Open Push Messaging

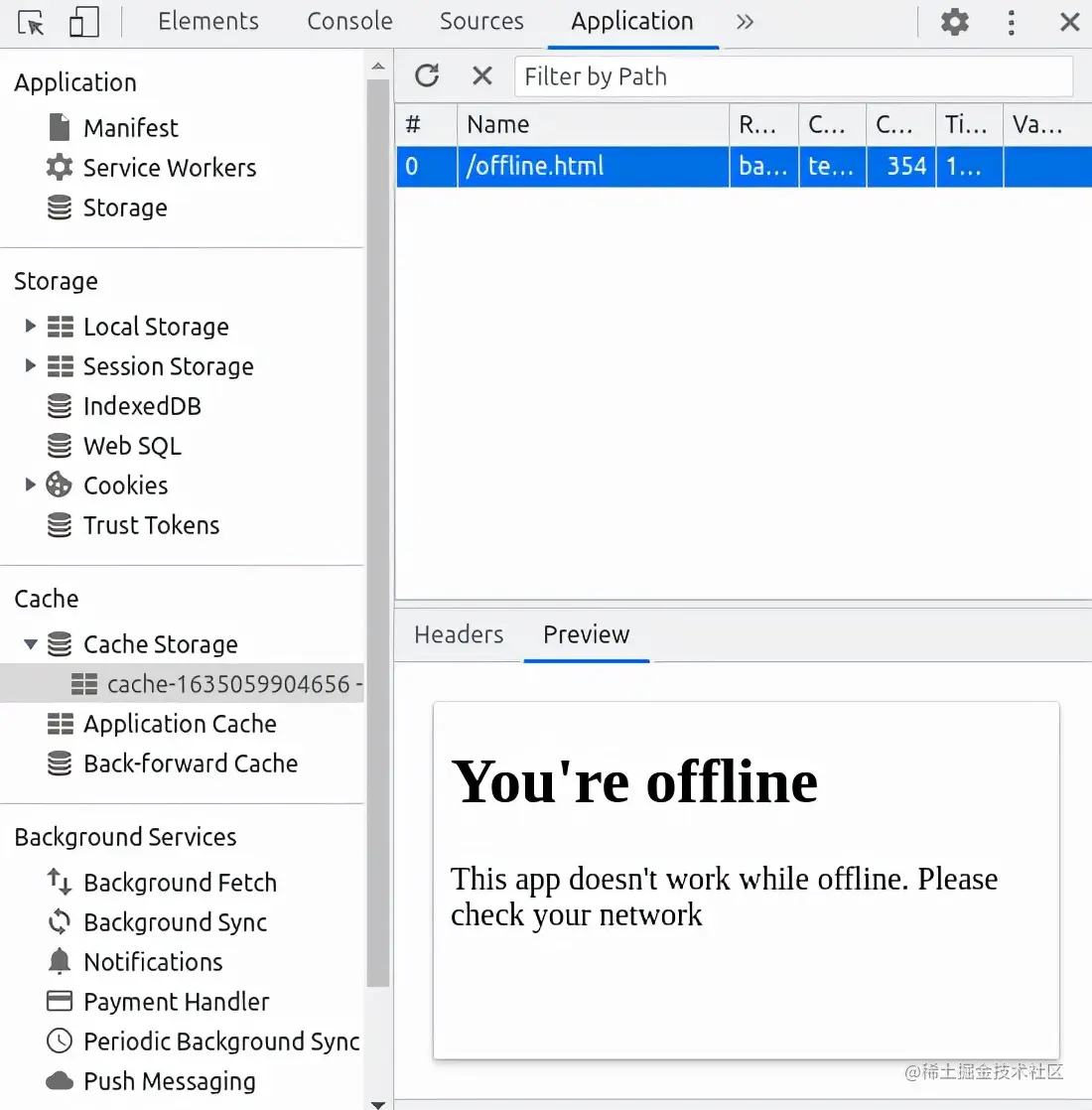pyautogui.click(x=169, y=1080)
